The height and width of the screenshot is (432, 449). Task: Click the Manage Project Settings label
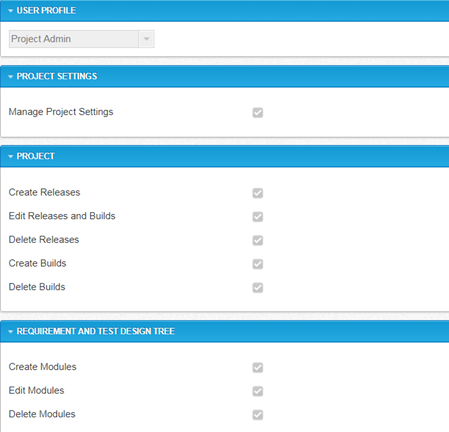pyautogui.click(x=61, y=112)
